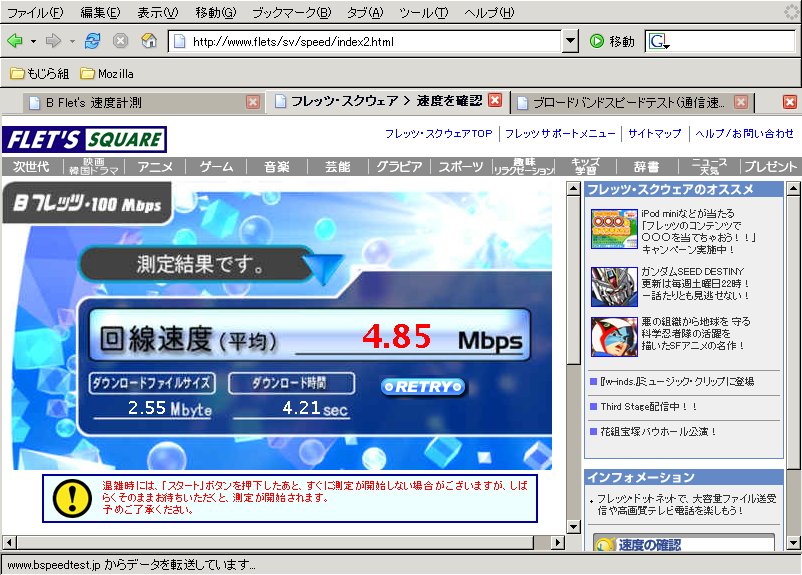Click the horizontal scrollbar left arrow

(x=9, y=542)
